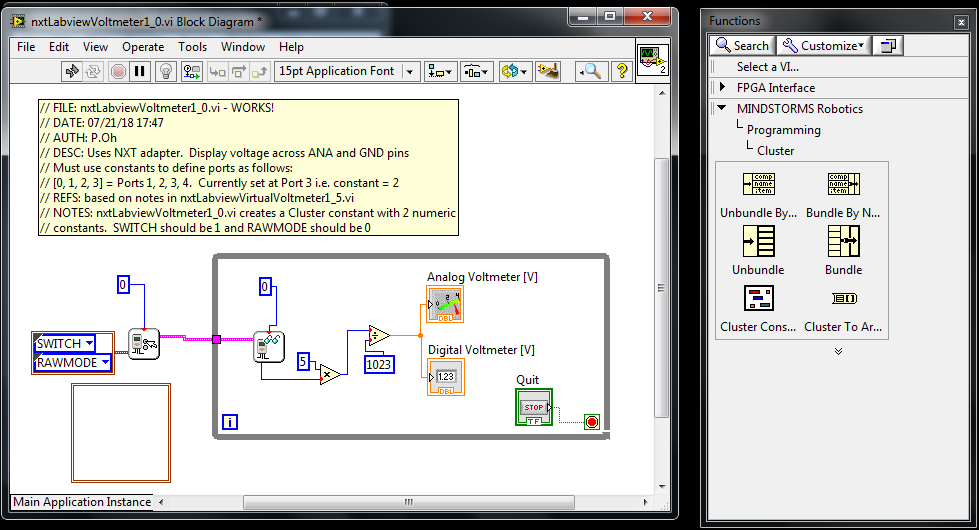Select the Cluster To Array icon
The width and height of the screenshot is (979, 530).
844,298
